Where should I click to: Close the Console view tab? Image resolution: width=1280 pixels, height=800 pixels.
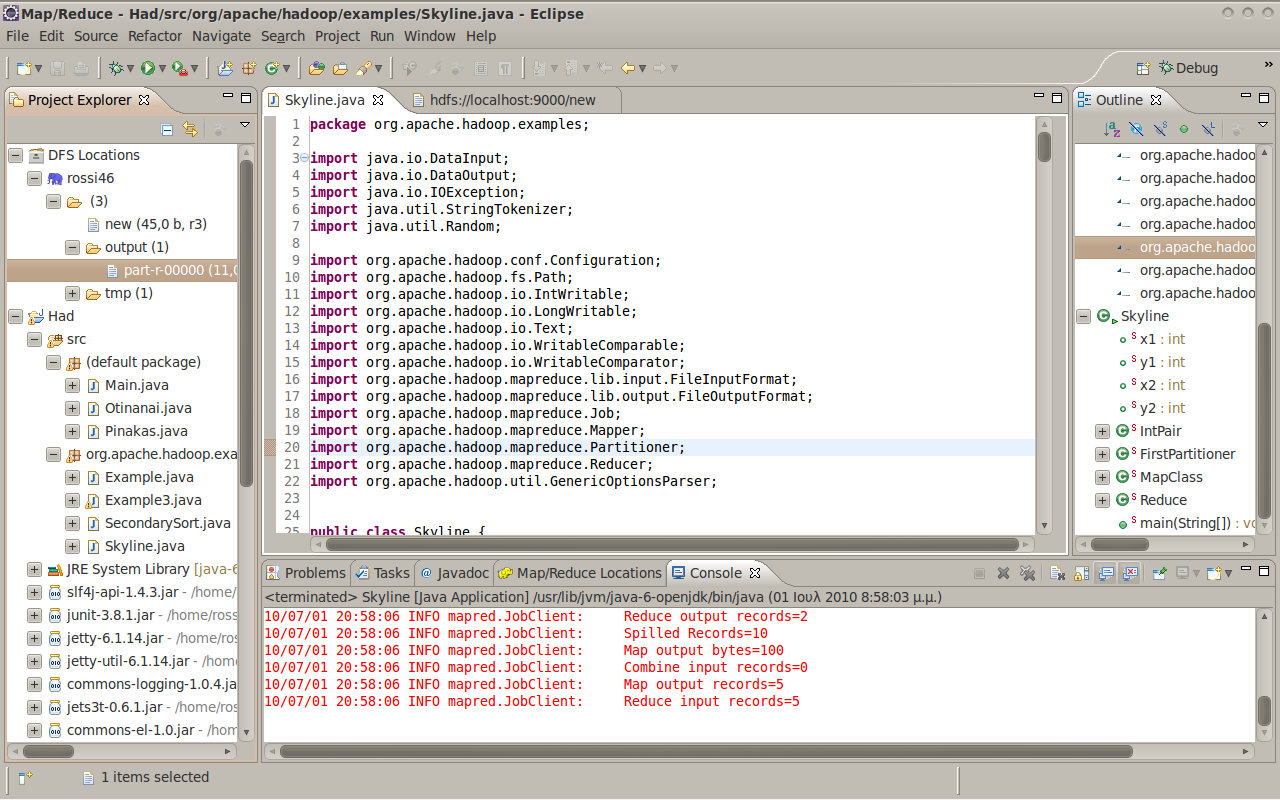click(x=755, y=573)
